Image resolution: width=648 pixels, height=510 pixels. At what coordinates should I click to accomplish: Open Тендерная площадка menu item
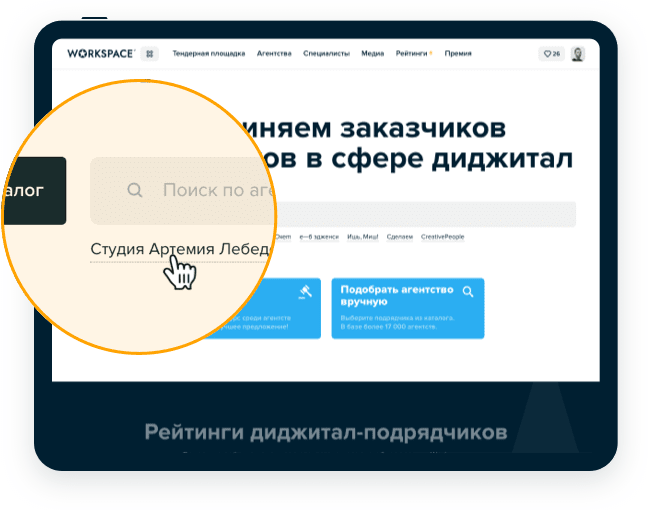(x=209, y=54)
